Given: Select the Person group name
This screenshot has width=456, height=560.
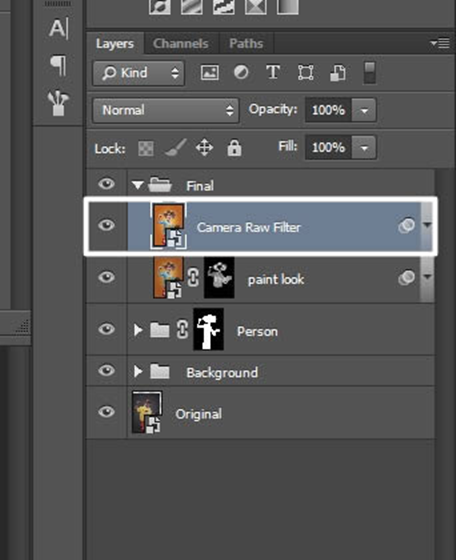Looking at the screenshot, I should click(x=257, y=331).
